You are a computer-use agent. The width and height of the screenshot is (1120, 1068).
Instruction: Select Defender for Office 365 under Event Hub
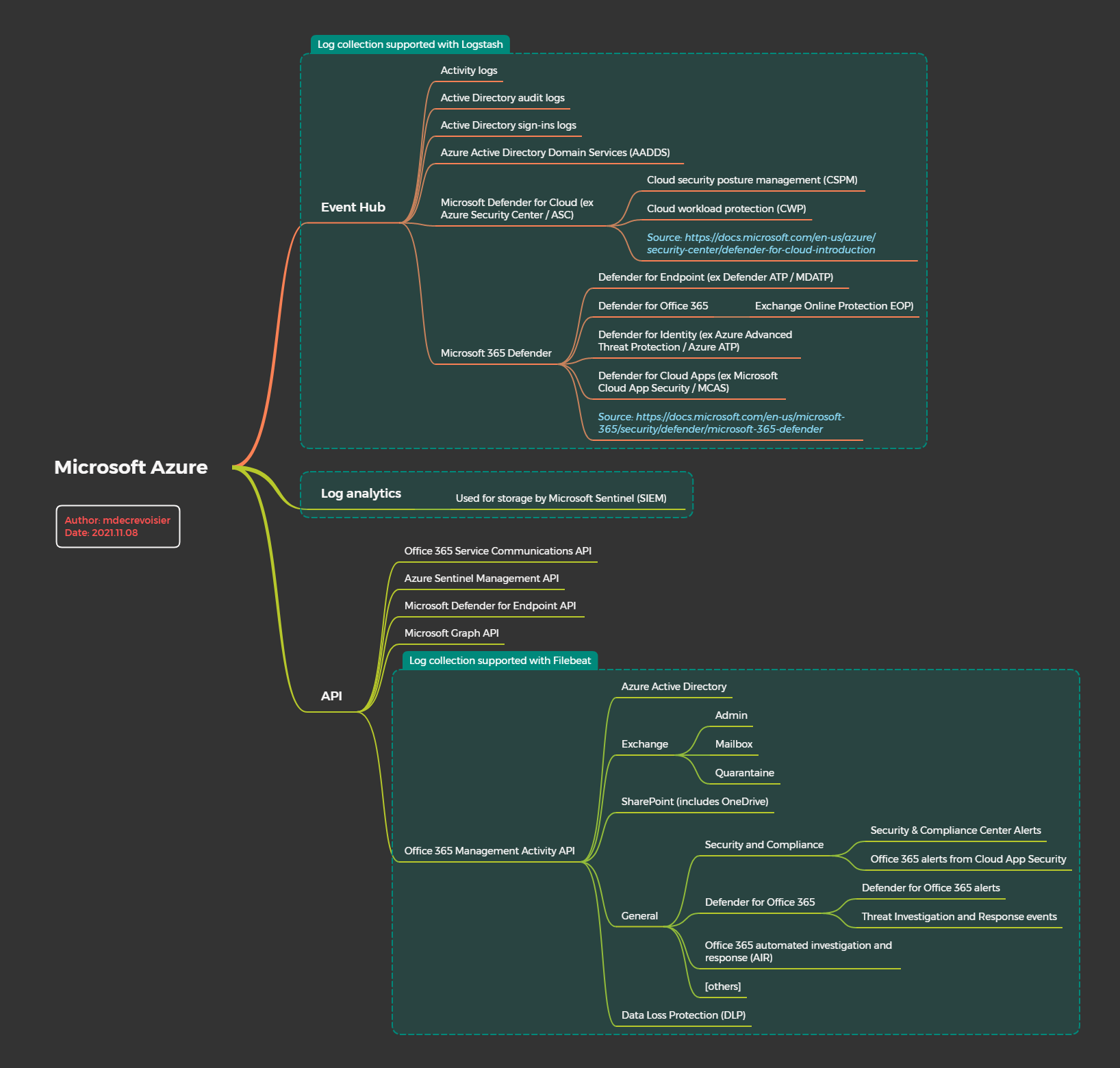click(x=653, y=306)
